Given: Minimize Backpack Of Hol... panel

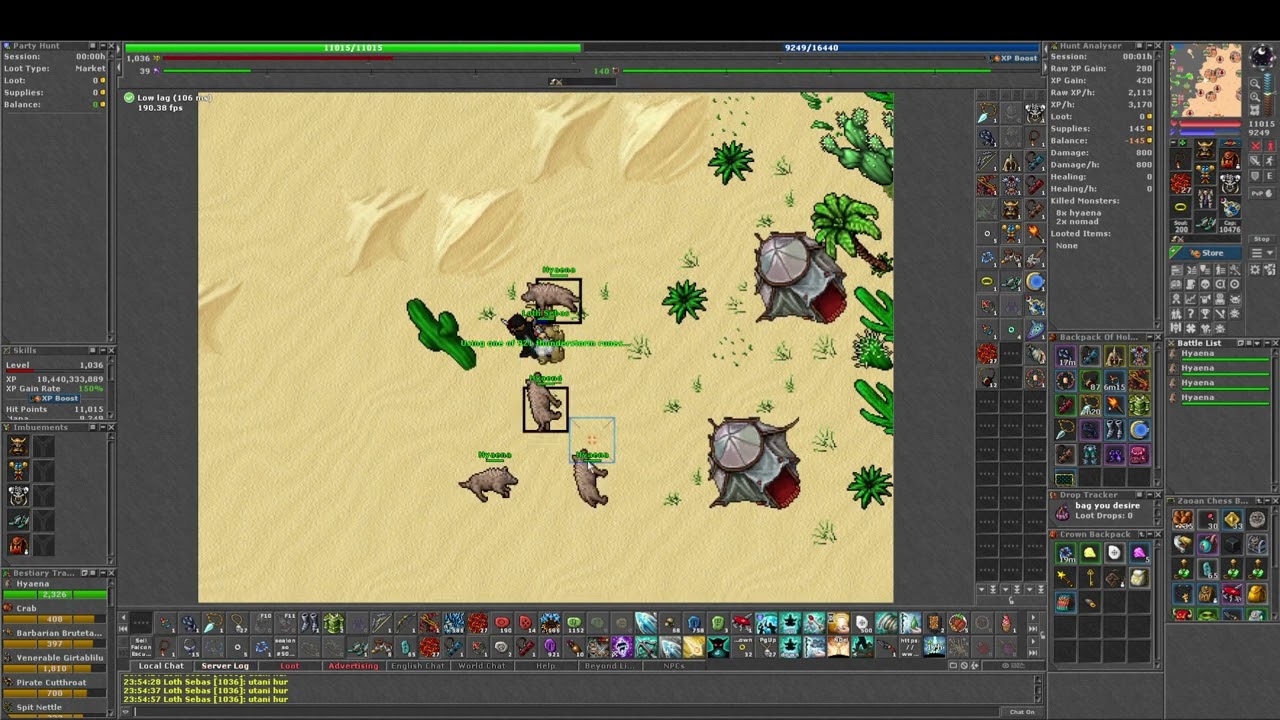Looking at the screenshot, I should pos(1150,337).
